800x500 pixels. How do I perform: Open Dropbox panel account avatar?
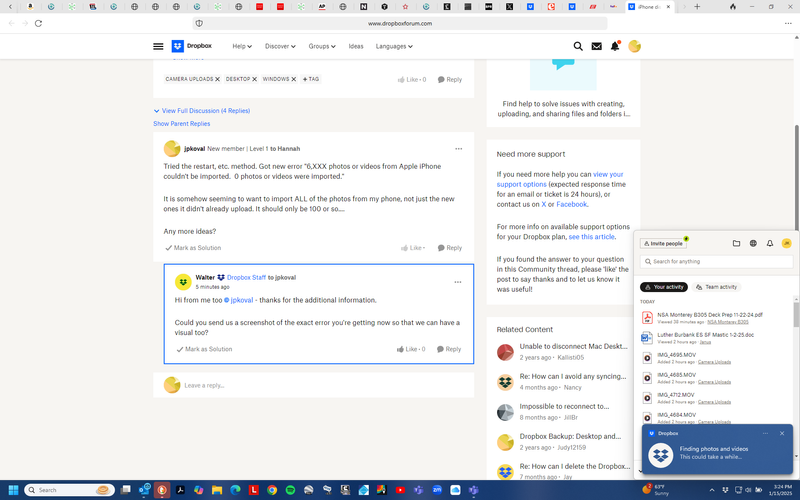point(786,243)
